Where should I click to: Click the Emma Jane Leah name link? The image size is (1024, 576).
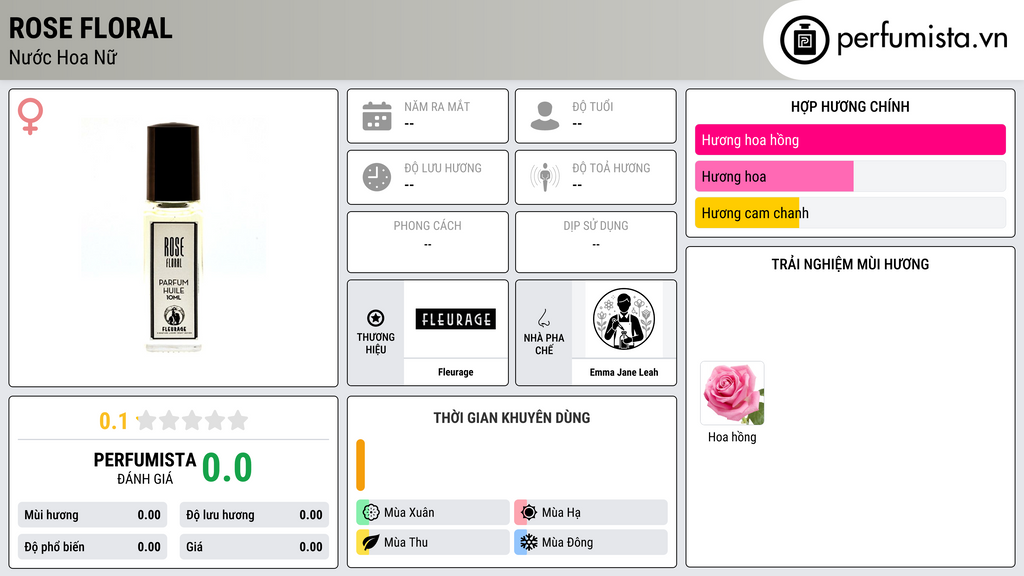pos(624,372)
